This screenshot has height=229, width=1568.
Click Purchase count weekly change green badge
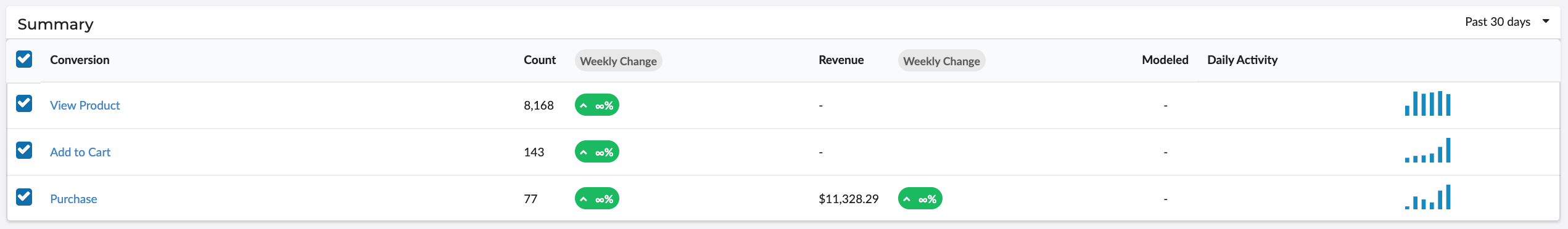click(x=596, y=199)
